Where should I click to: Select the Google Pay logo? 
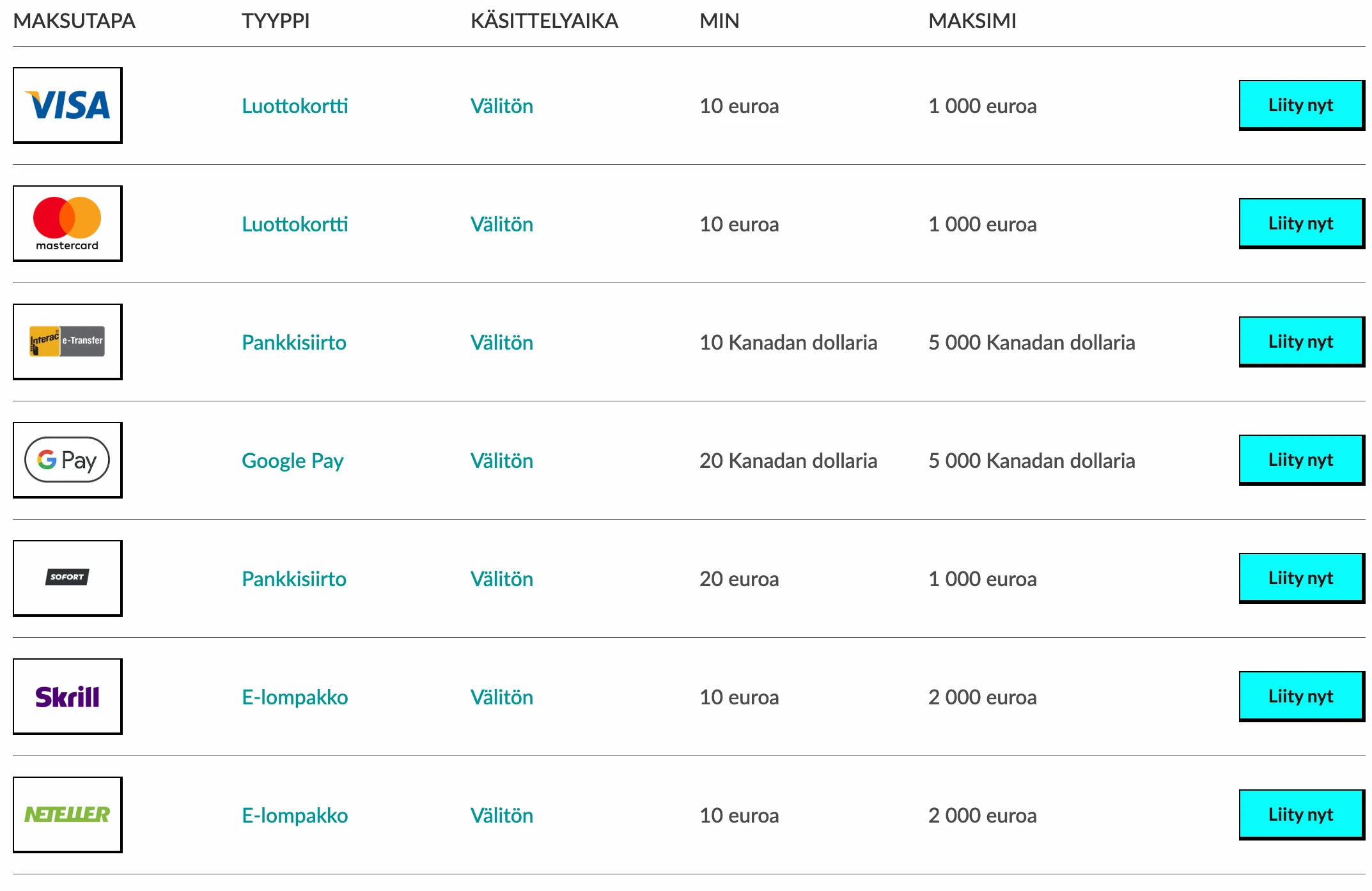pyautogui.click(x=68, y=460)
